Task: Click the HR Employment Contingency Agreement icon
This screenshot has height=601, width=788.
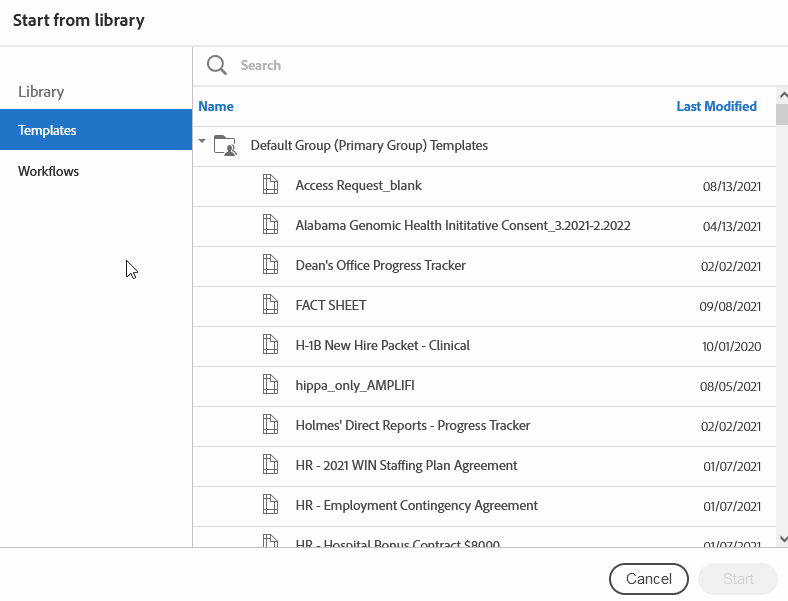Action: tap(270, 505)
